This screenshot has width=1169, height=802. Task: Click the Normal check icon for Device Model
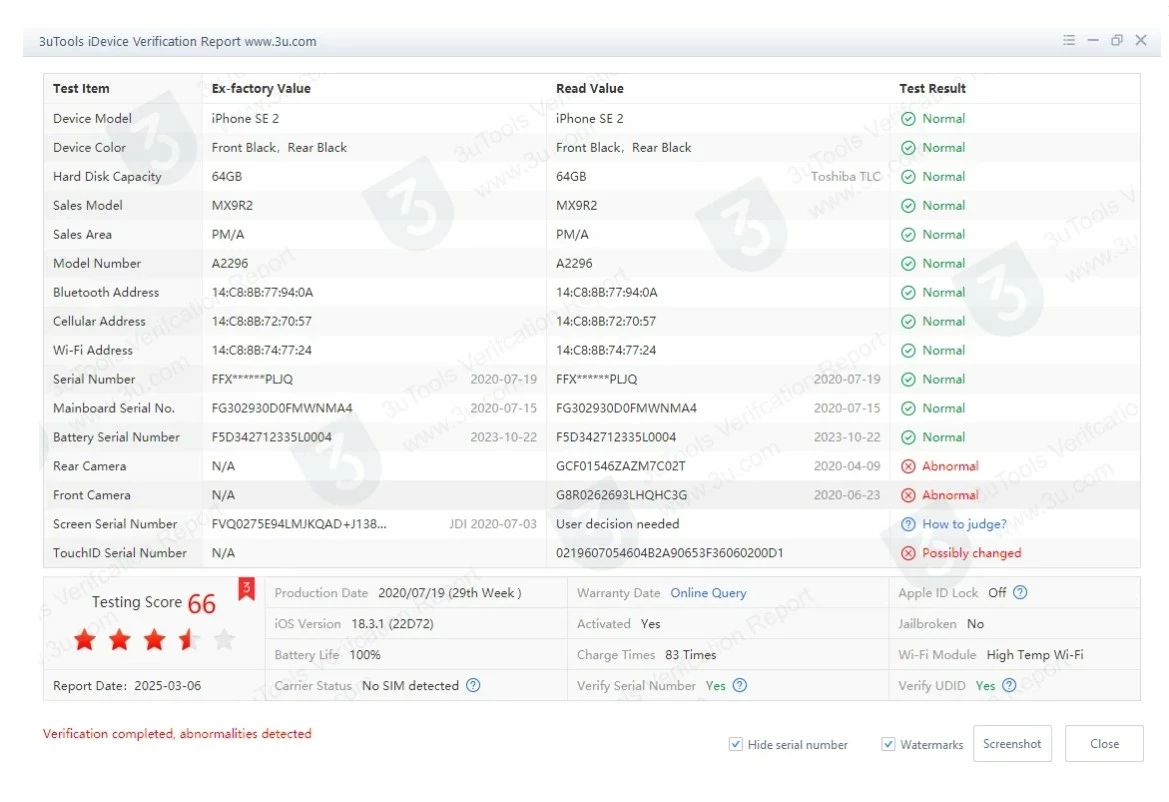pos(908,119)
